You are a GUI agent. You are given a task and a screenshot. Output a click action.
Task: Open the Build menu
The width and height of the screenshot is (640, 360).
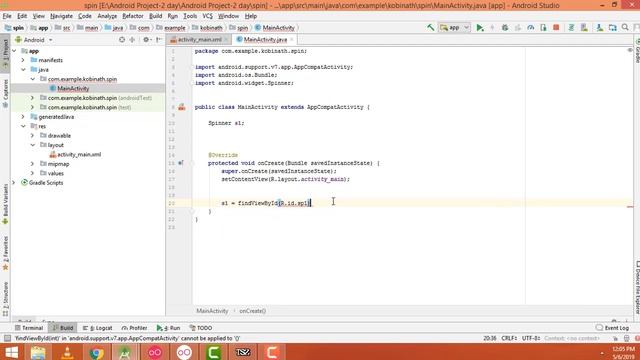[x=155, y=16]
